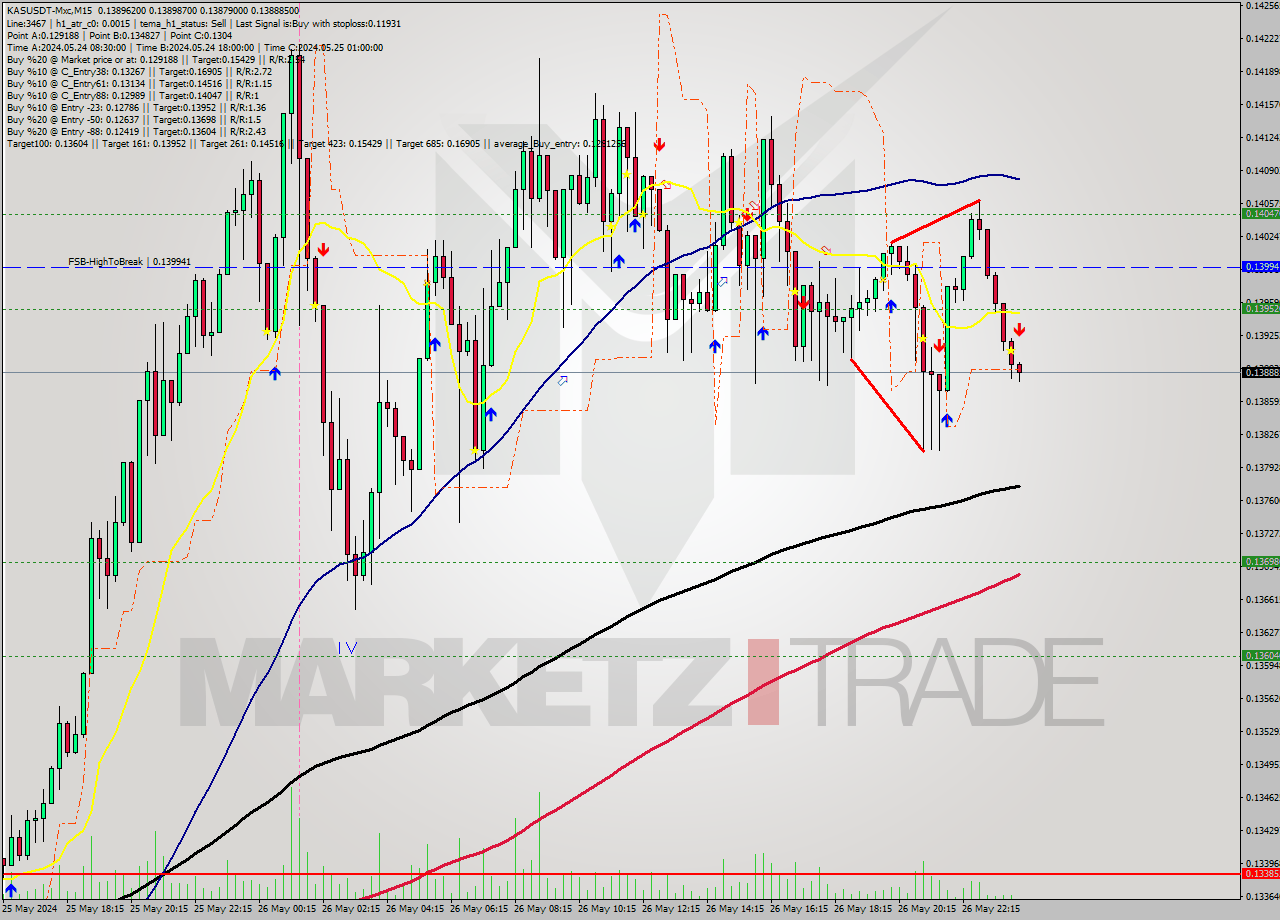Click the 0.13429 price axis label
This screenshot has width=1280, height=920.
(1262, 831)
